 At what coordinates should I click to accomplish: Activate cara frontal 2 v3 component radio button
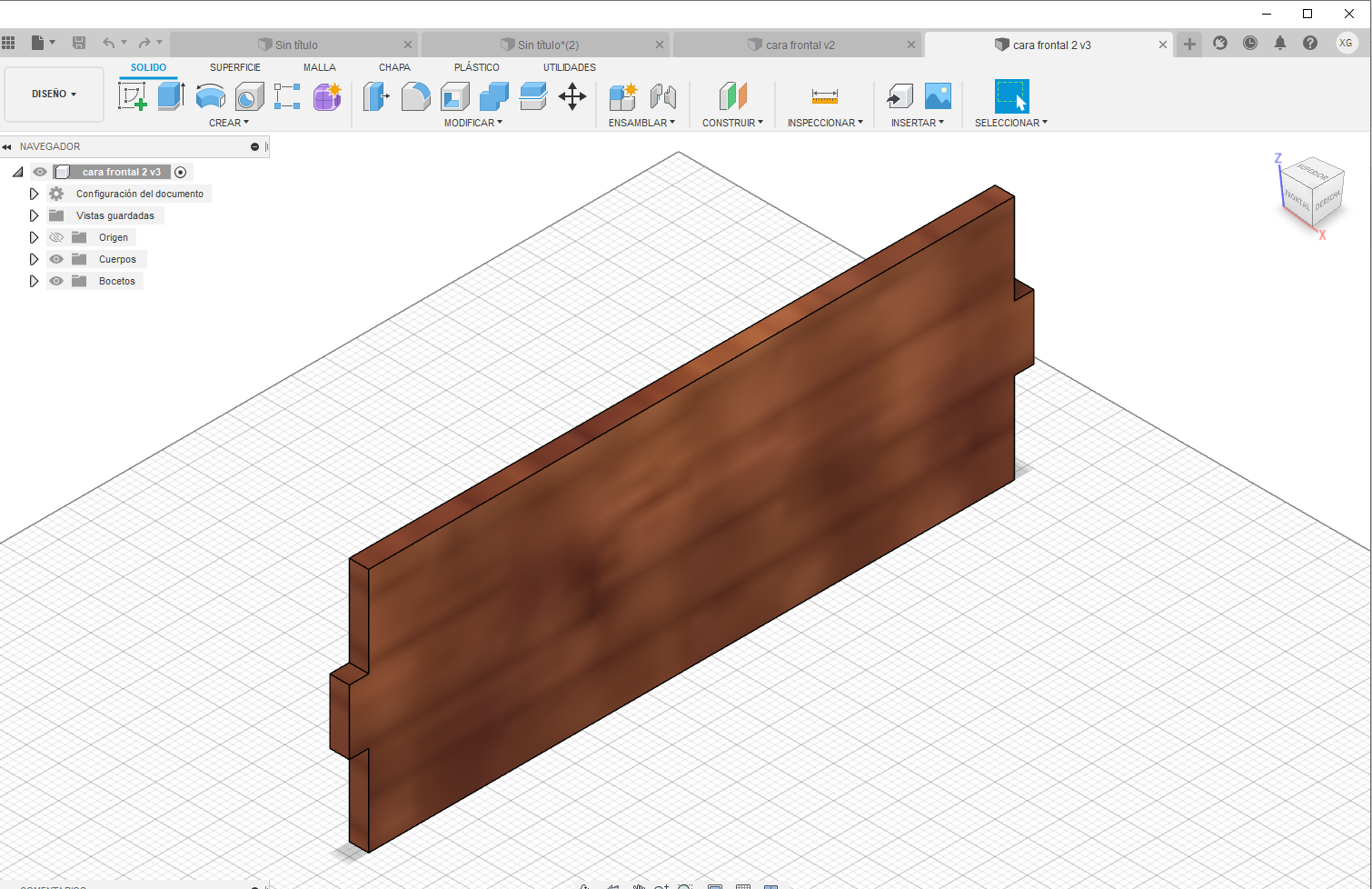180,172
